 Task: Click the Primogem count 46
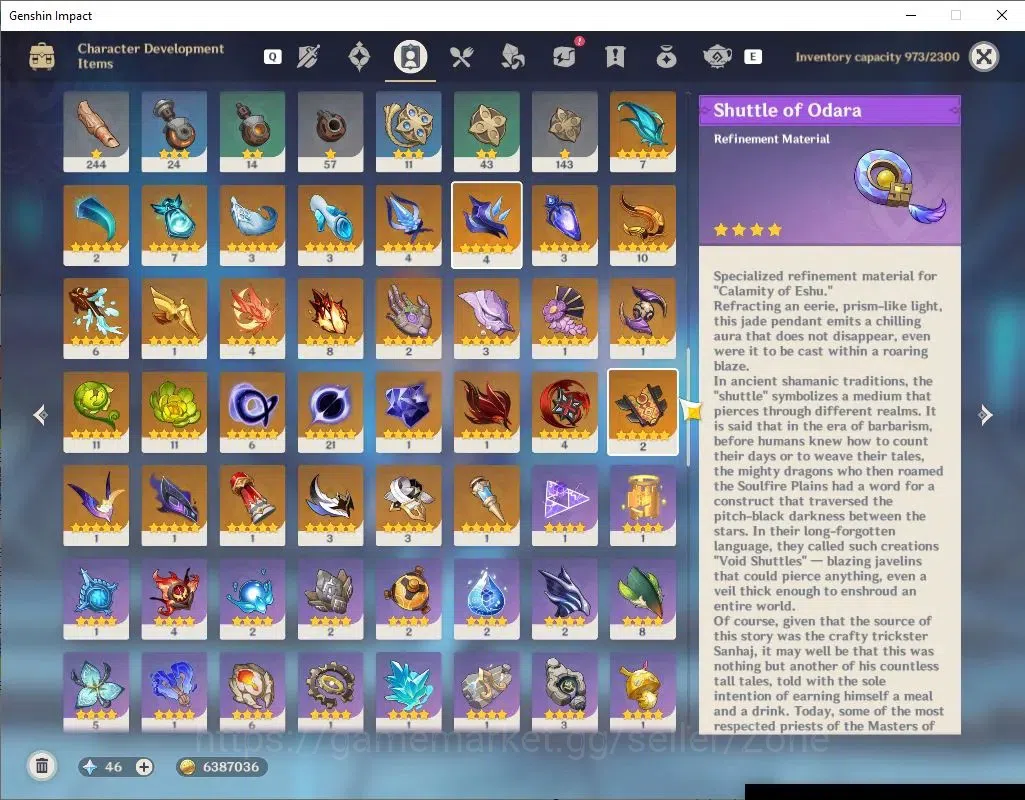click(113, 767)
